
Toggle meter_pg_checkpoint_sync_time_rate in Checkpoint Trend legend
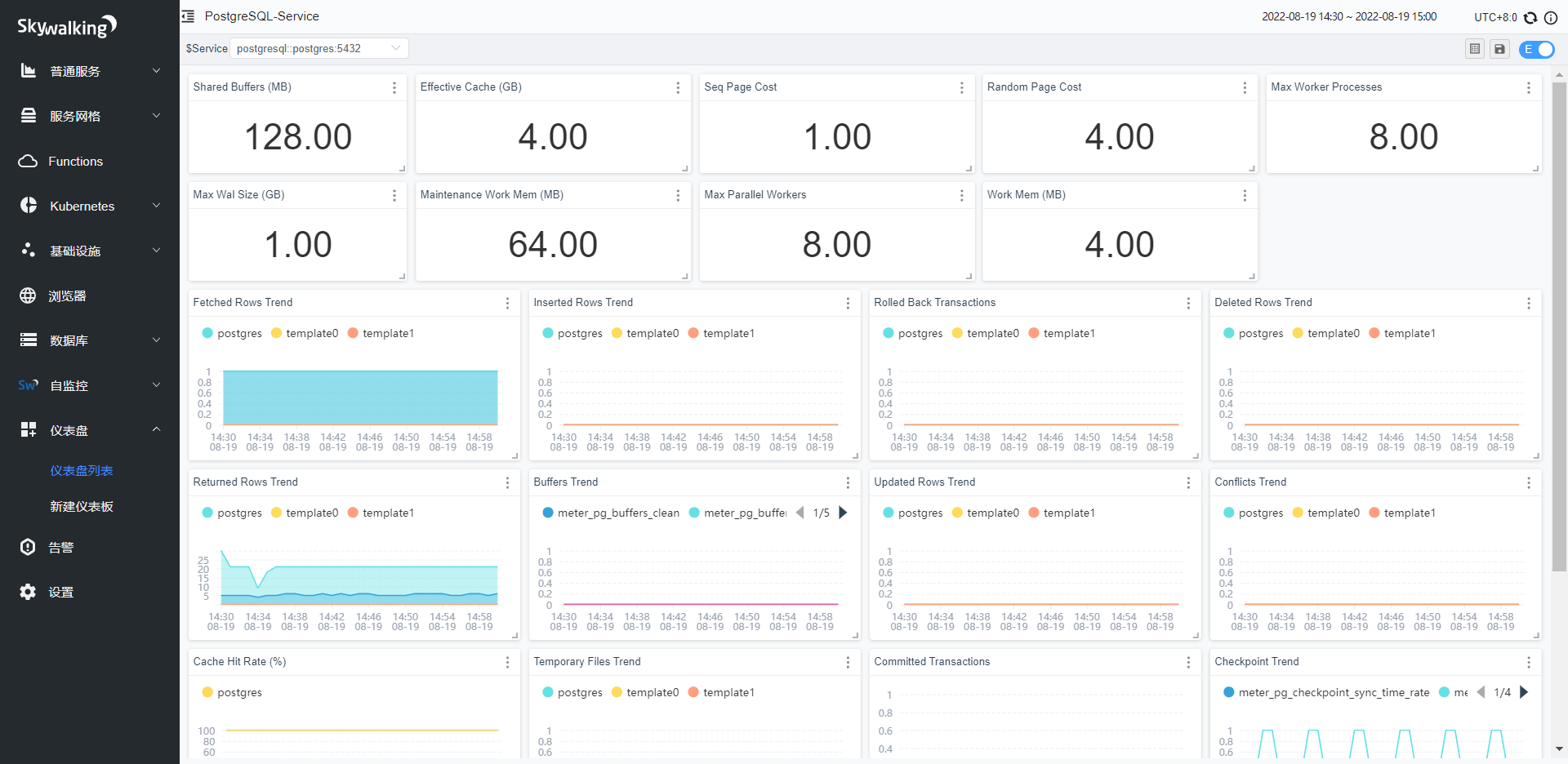tap(1326, 692)
